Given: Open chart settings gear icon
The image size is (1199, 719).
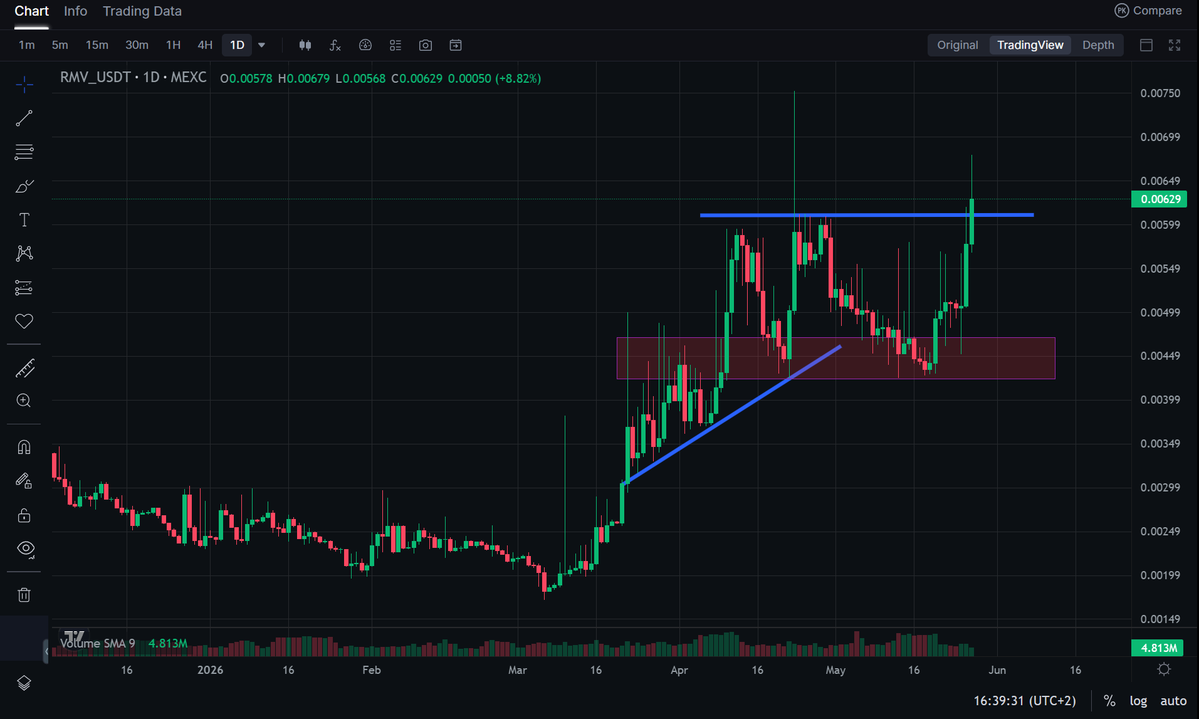Looking at the screenshot, I should [1164, 669].
